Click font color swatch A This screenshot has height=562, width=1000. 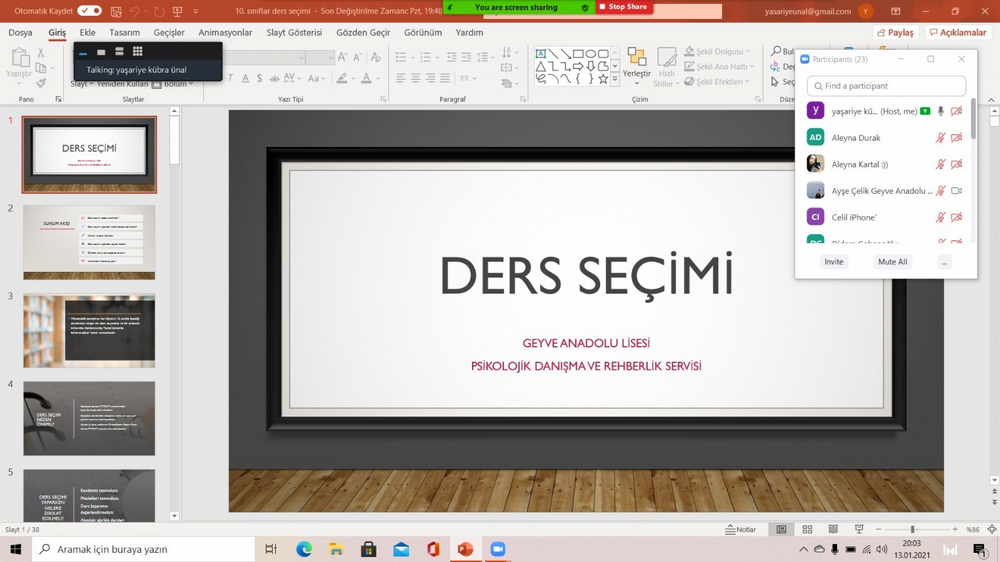(366, 78)
